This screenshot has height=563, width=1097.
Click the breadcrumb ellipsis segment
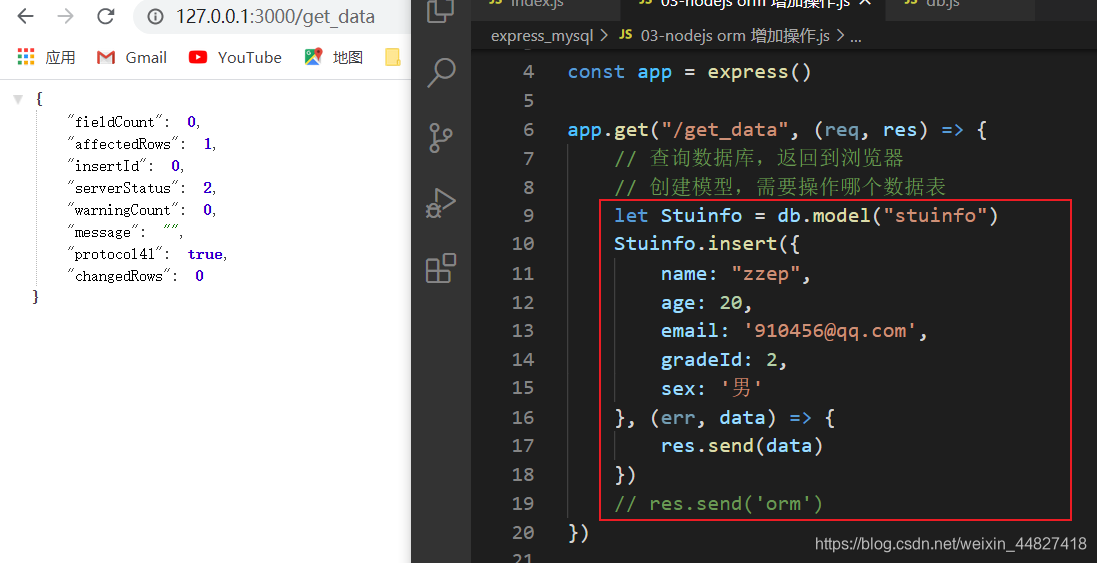coord(855,36)
